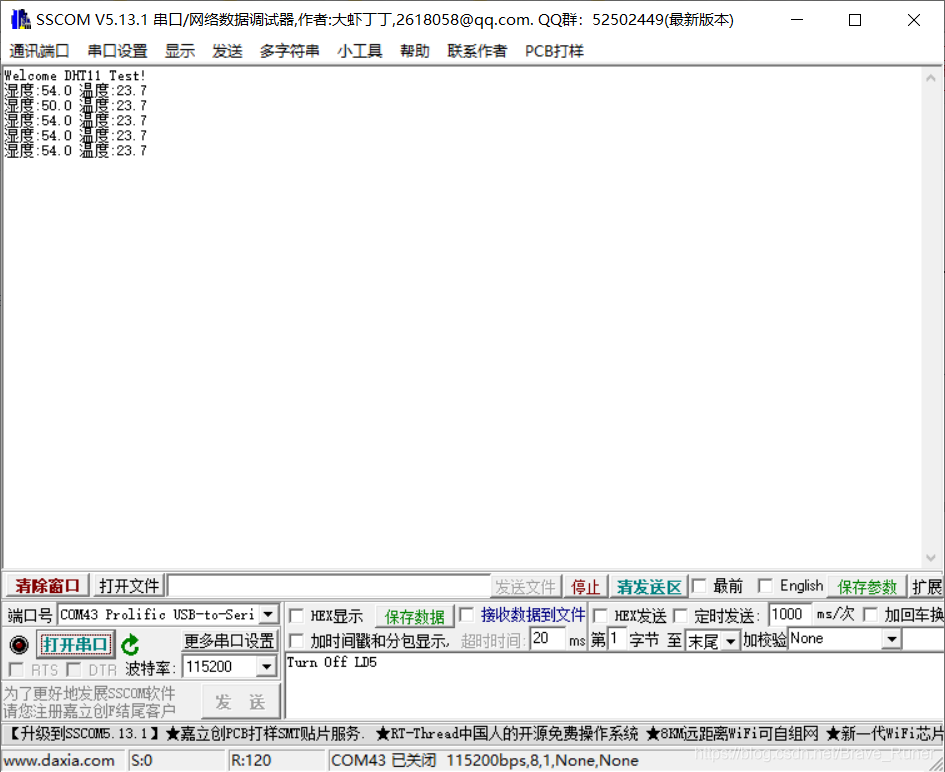
Task: Click the COM43 已关闭 status text
Action: click(x=383, y=761)
